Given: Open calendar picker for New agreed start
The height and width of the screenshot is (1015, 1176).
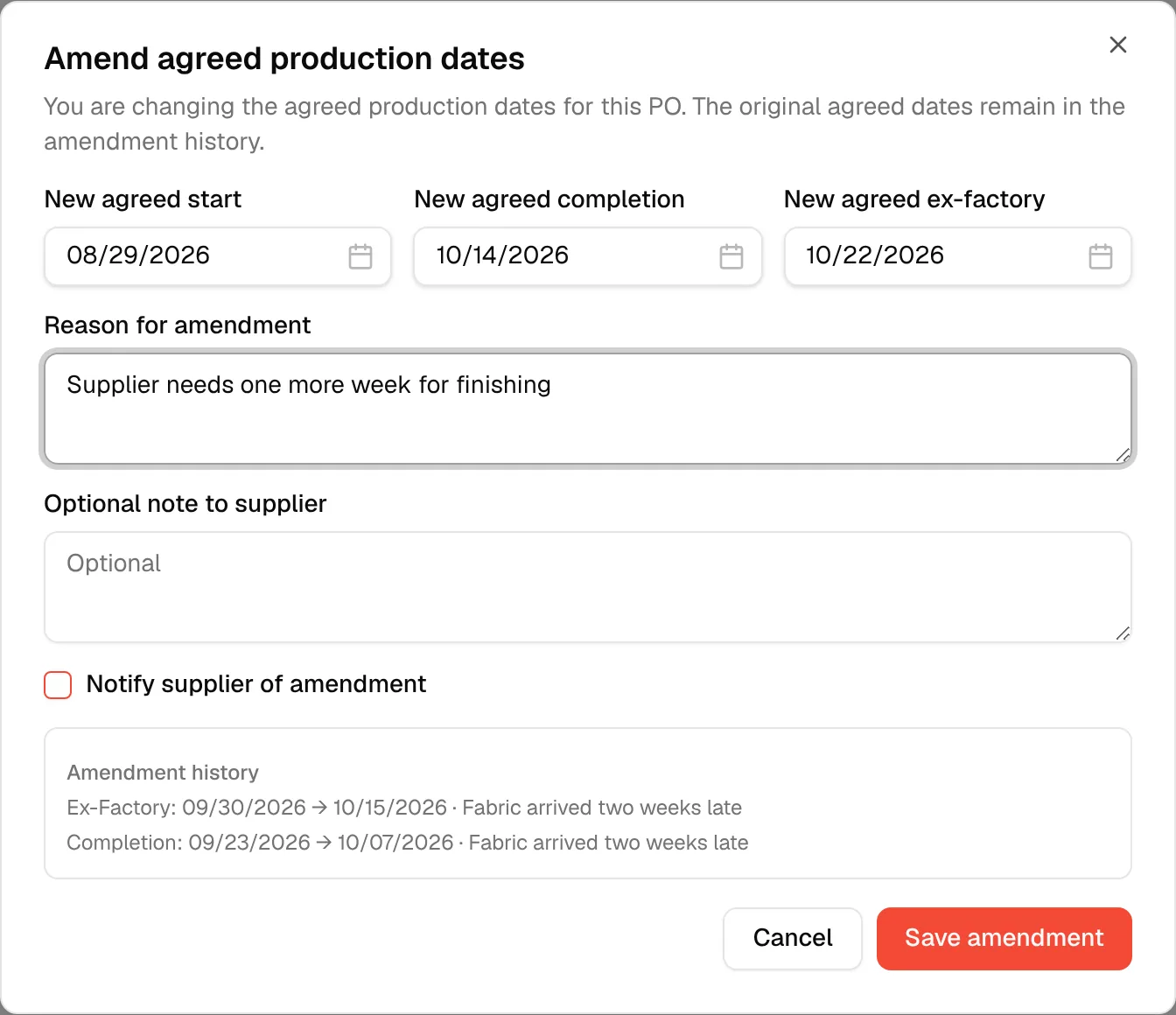Looking at the screenshot, I should (x=360, y=256).
